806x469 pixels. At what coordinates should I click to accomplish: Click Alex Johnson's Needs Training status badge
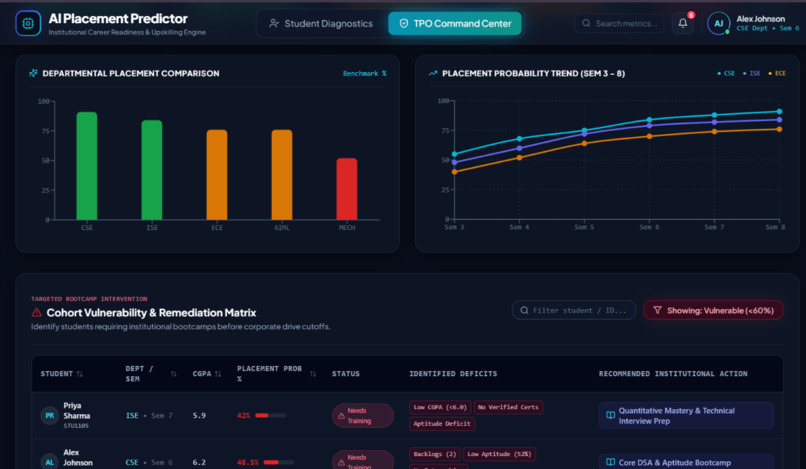[363, 461]
